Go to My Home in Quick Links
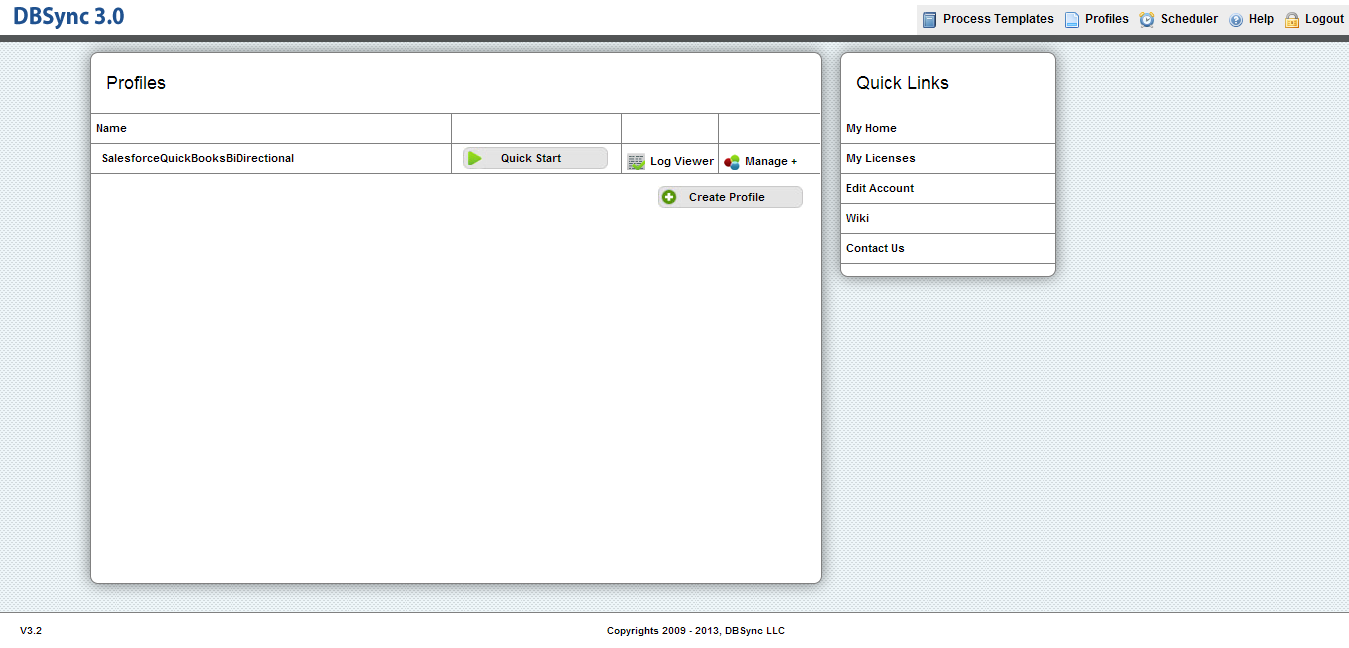 tap(871, 128)
